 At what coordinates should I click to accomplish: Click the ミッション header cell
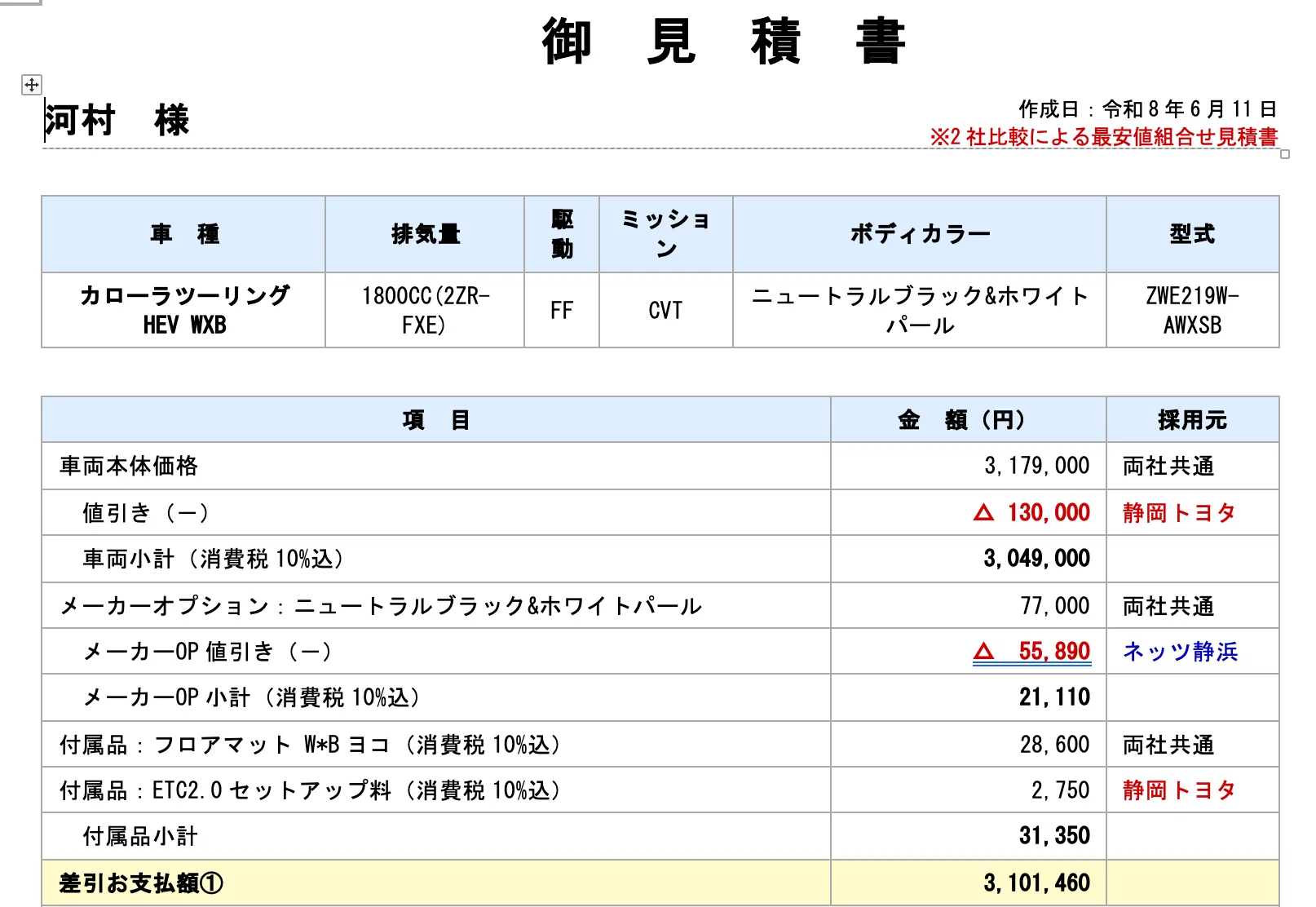tap(665, 234)
